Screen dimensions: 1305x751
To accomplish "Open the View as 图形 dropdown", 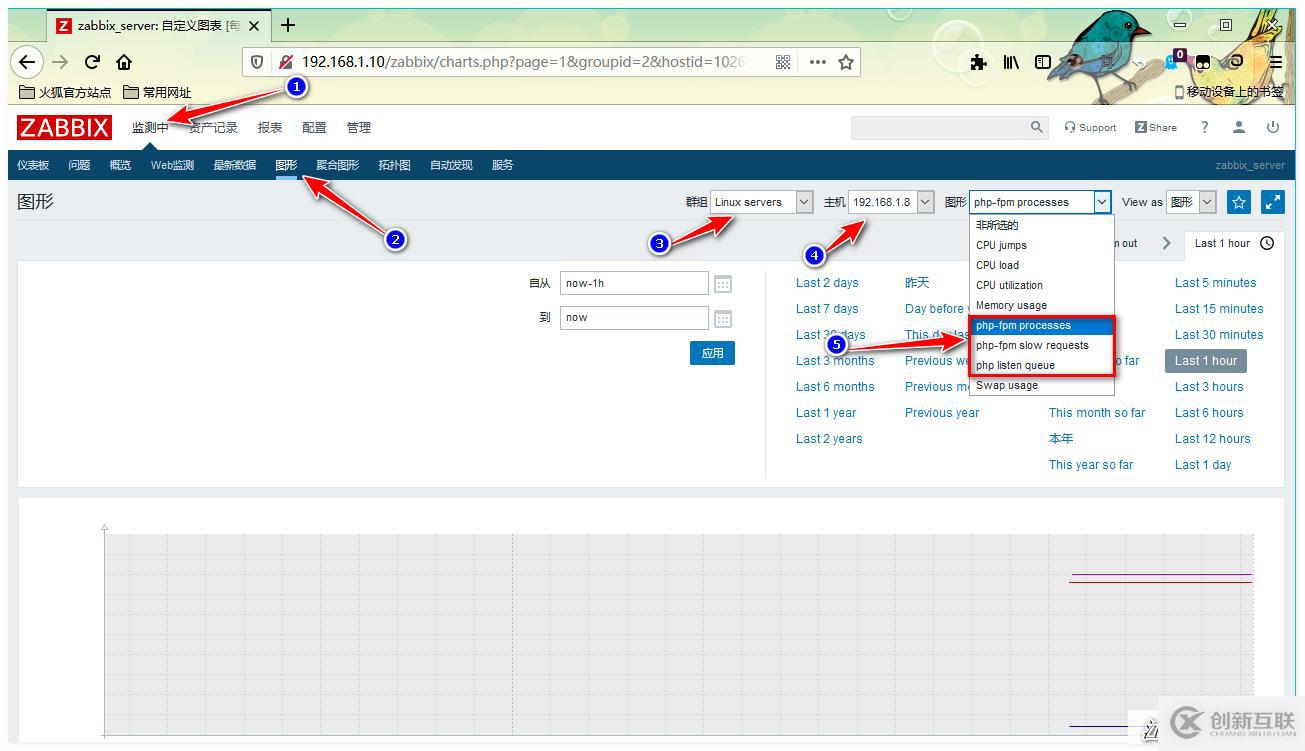I will pos(1205,202).
